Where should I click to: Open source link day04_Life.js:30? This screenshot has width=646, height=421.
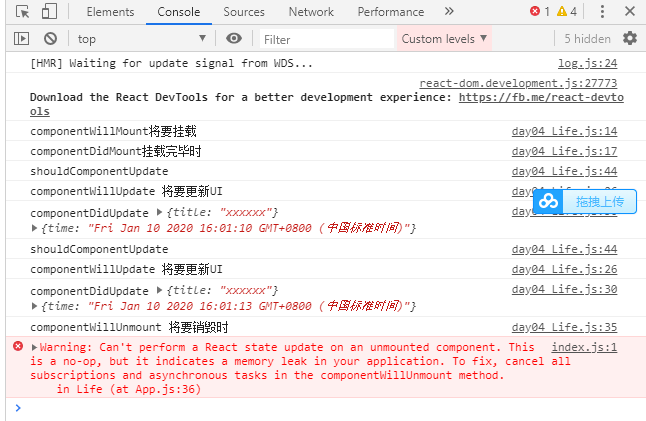[x=564, y=290]
